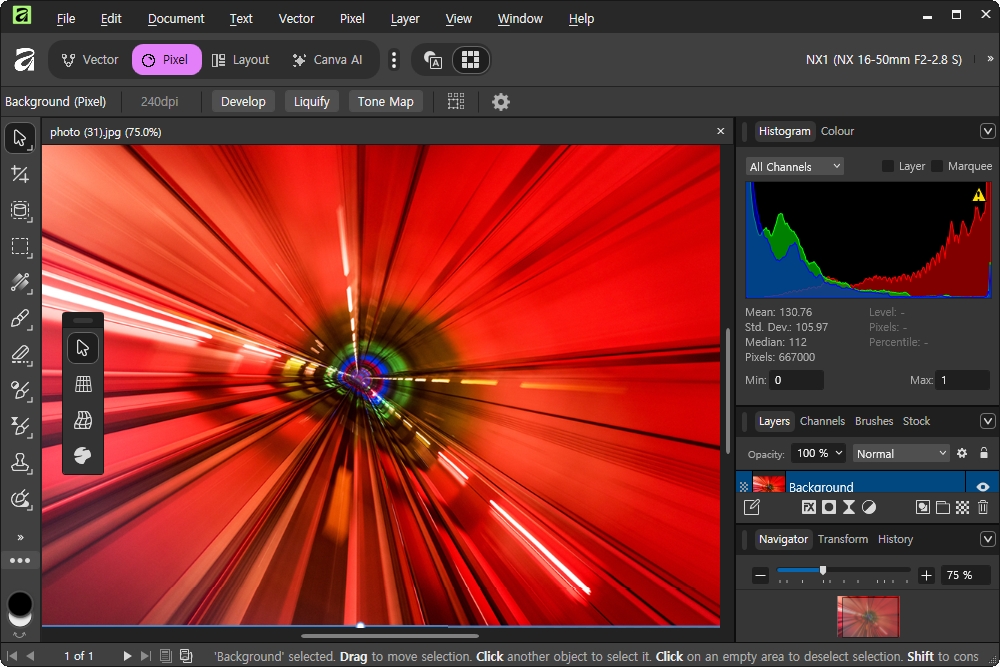Click the histogram Max value field
The width and height of the screenshot is (1000, 667).
coord(962,380)
